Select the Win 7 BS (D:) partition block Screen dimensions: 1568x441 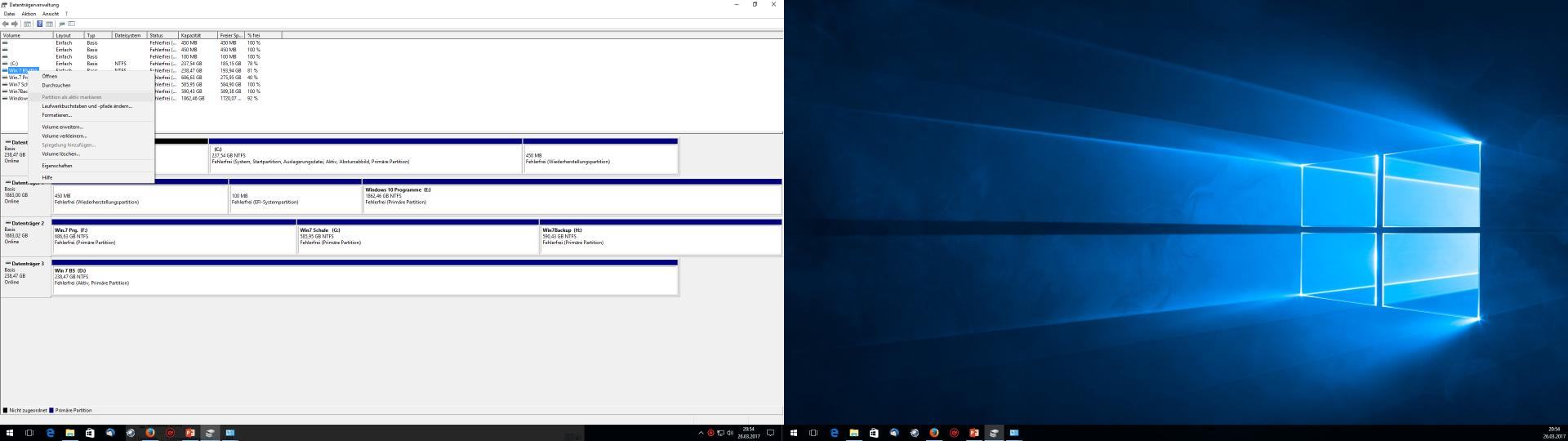pos(365,278)
